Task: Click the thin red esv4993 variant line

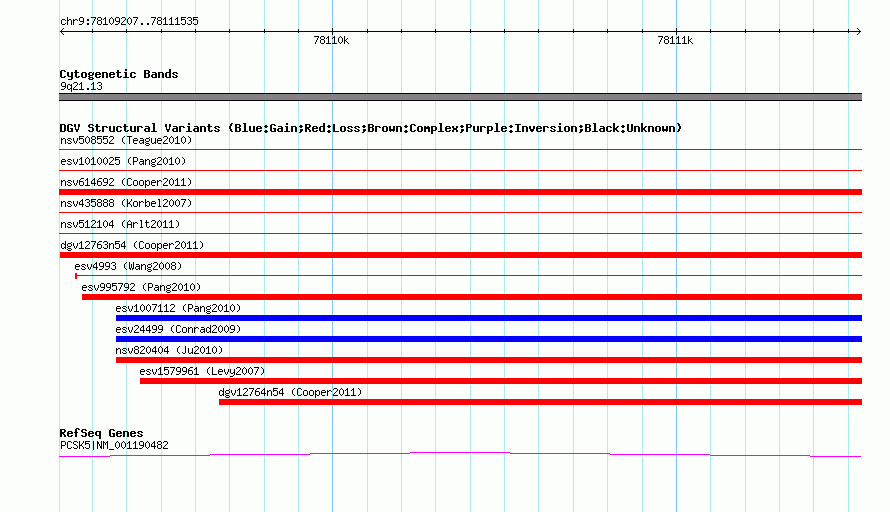Action: point(468,276)
